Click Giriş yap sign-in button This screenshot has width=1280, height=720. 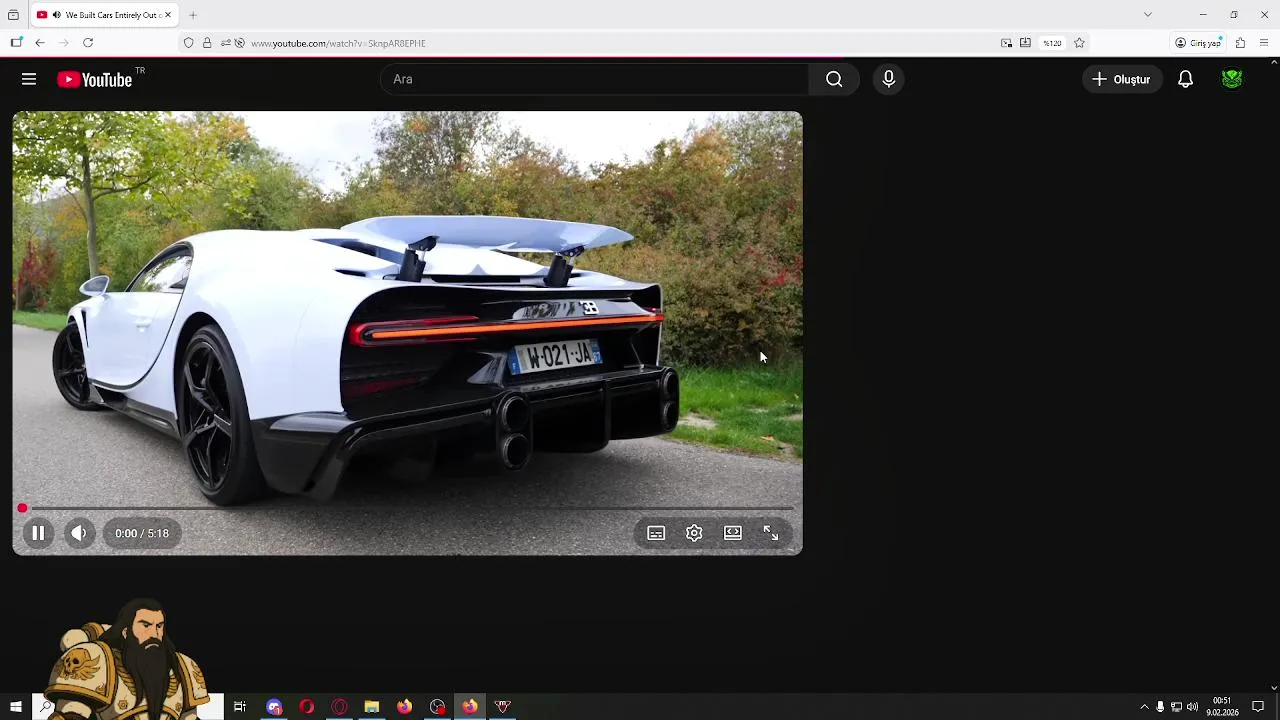pyautogui.click(x=1198, y=43)
